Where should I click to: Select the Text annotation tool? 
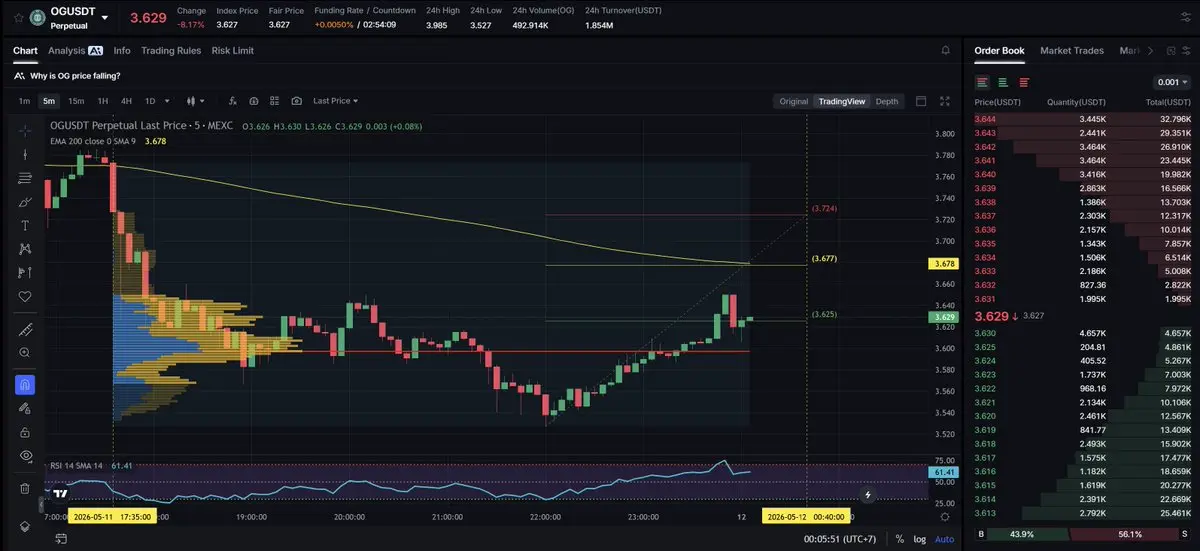click(x=25, y=225)
